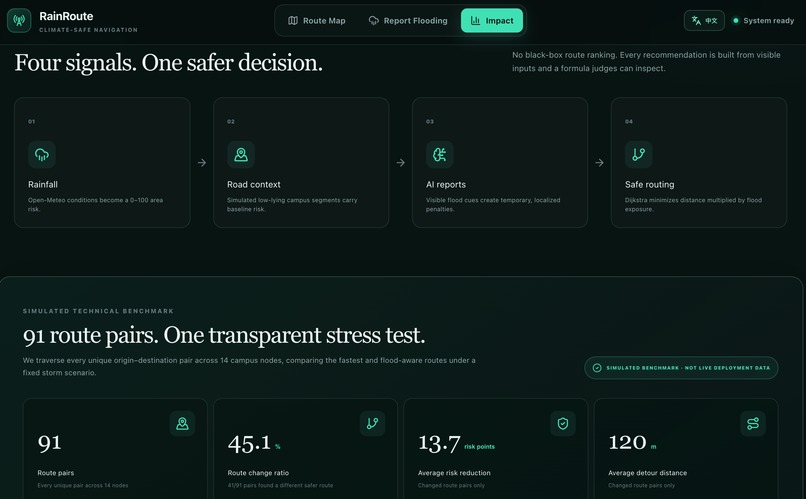806x499 pixels.
Task: Open the Route Map tab
Action: click(317, 21)
